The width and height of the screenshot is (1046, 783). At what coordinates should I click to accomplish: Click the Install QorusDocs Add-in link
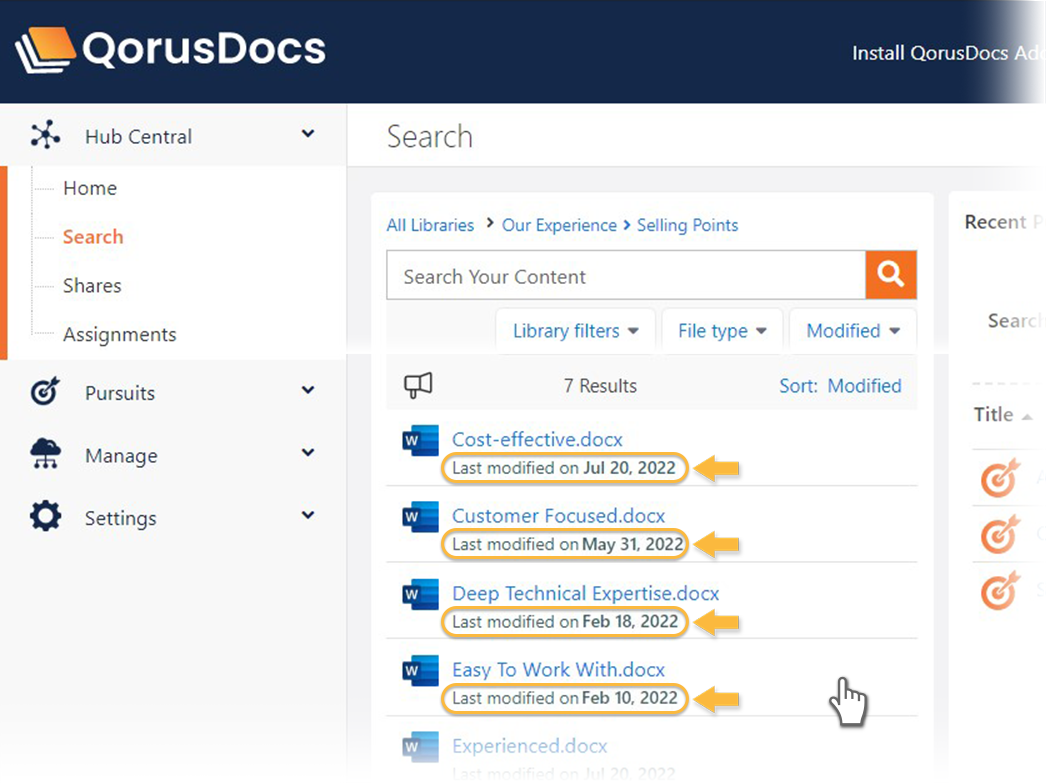click(x=948, y=53)
